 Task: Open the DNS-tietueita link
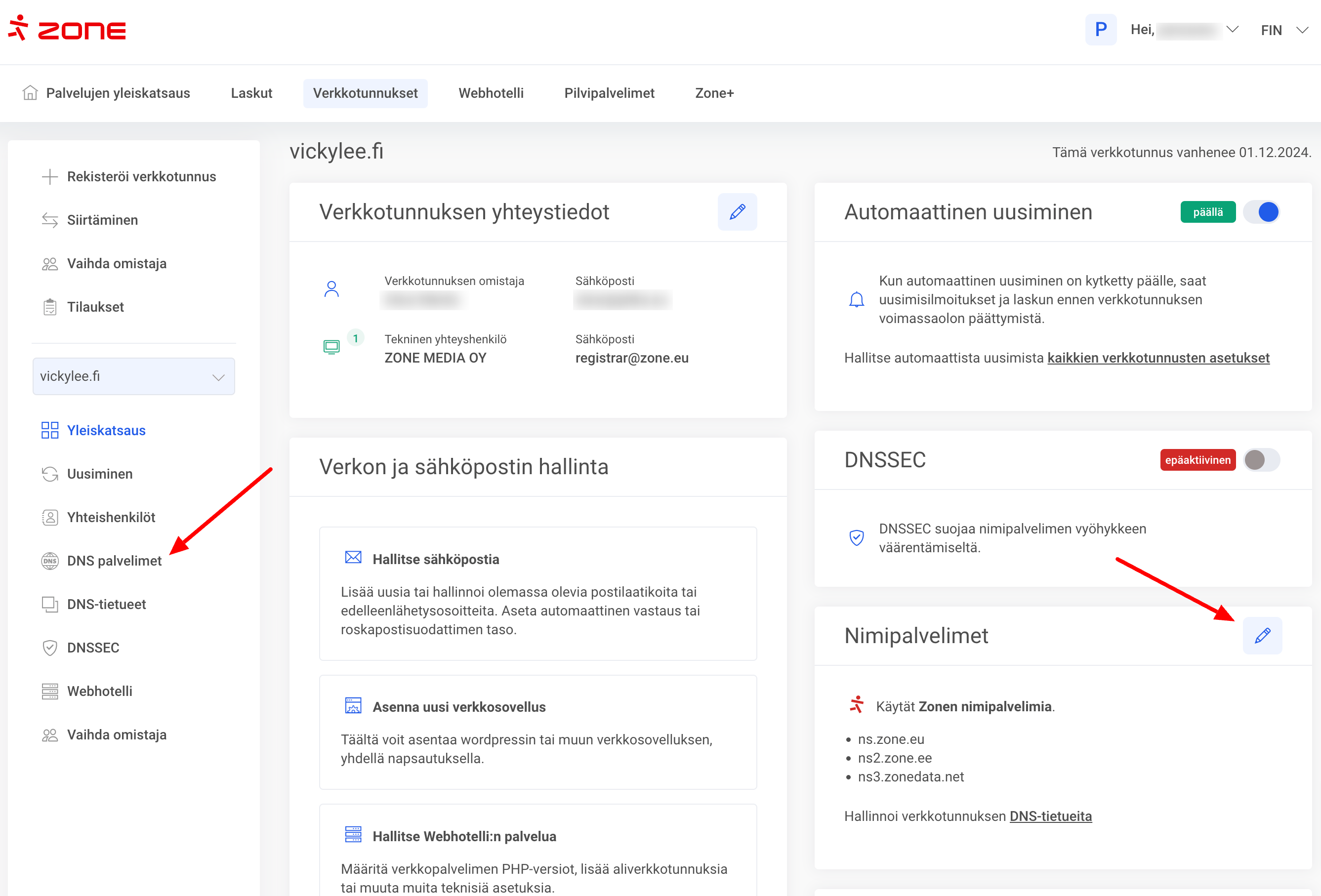tap(1050, 816)
